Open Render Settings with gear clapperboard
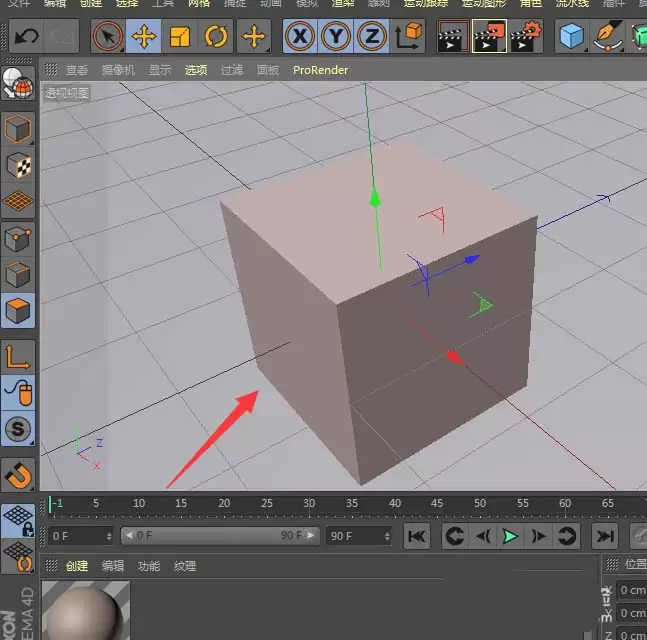 tap(525, 36)
